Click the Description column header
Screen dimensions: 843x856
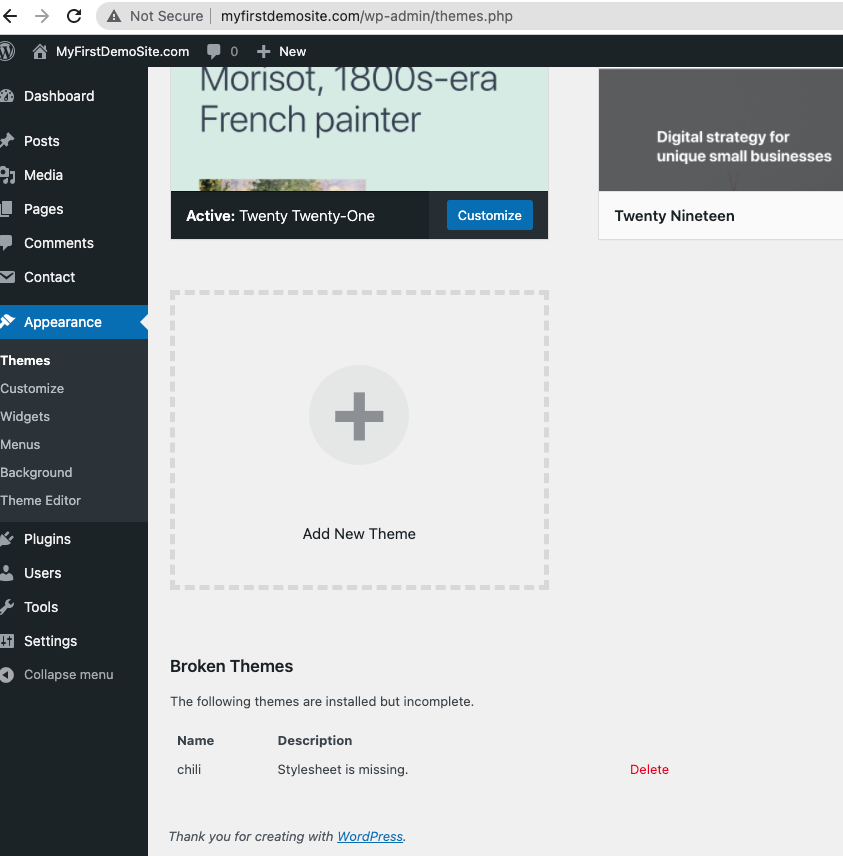tap(315, 740)
